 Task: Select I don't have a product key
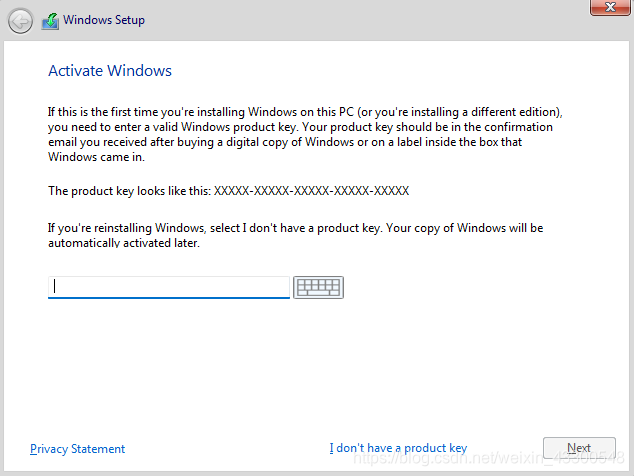398,448
